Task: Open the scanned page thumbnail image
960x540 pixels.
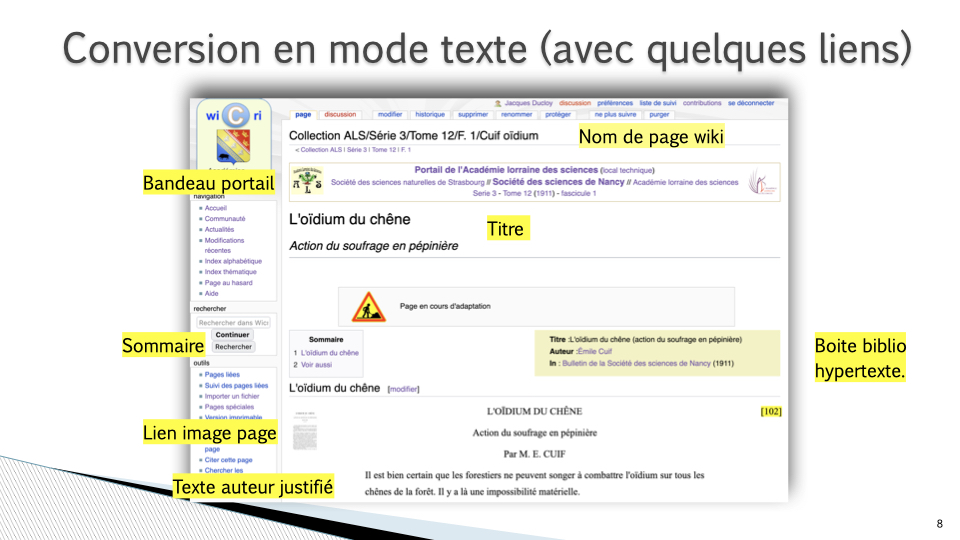Action: [305, 431]
